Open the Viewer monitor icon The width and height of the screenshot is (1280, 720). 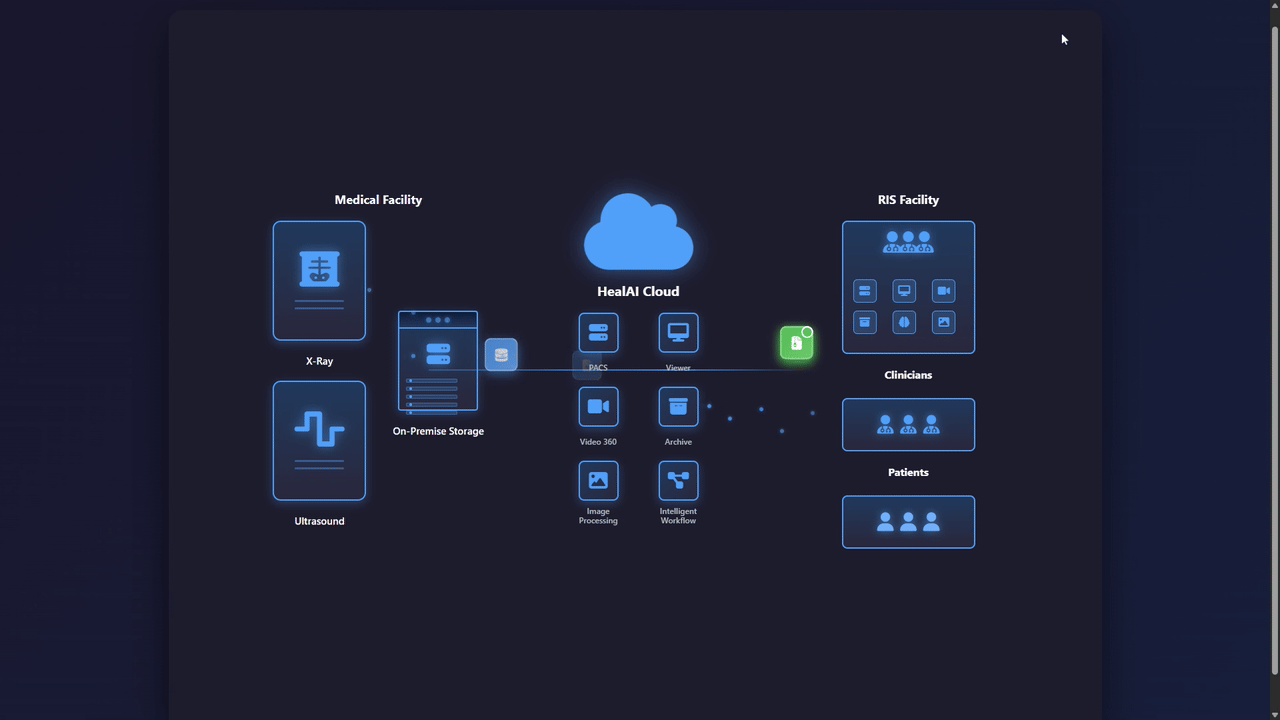coord(678,333)
